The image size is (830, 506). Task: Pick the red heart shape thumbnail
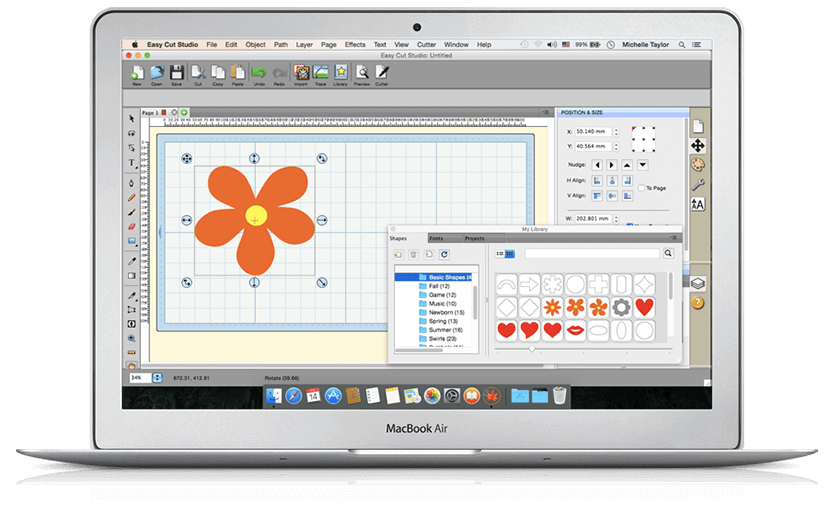[646, 306]
